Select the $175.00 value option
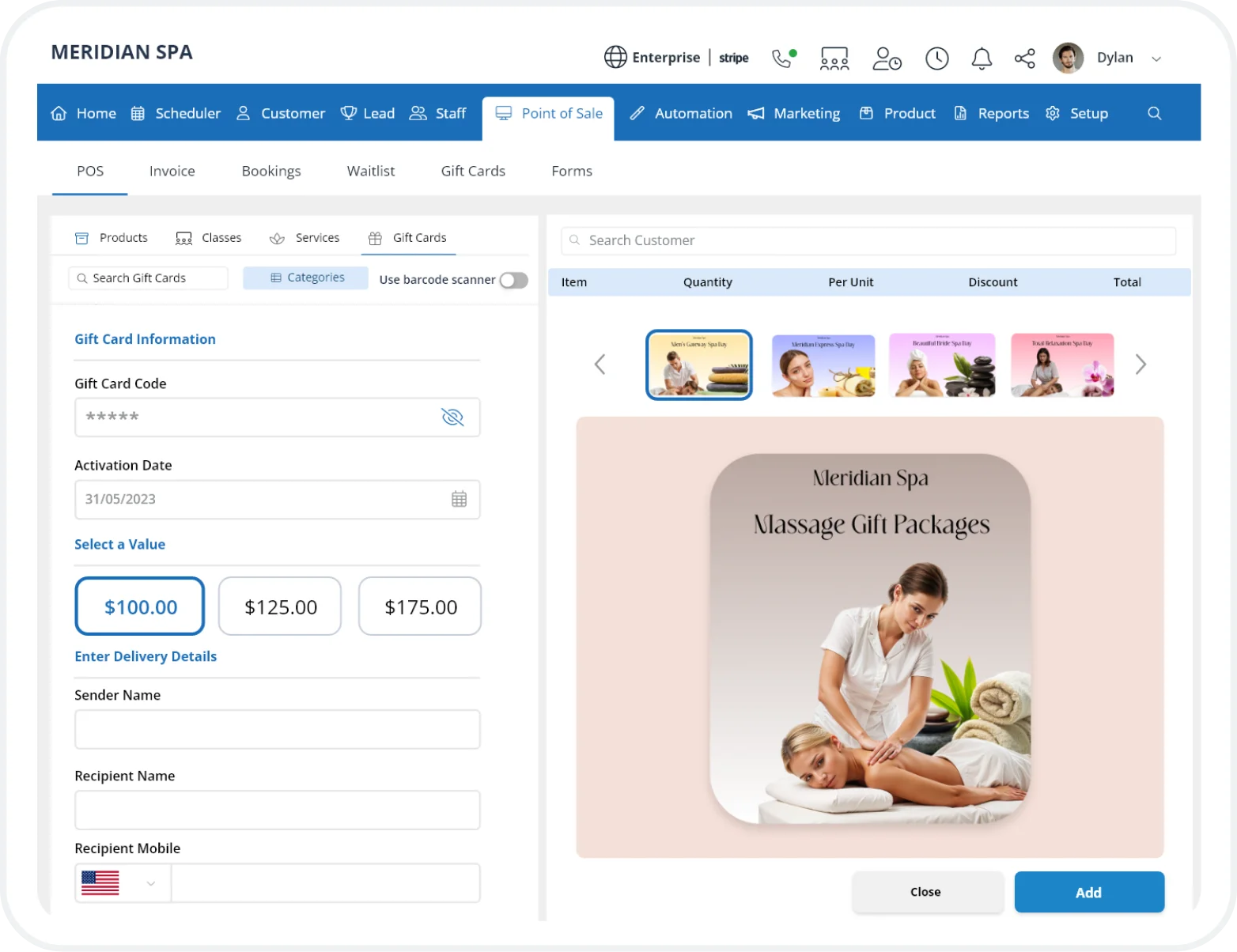Image resolution: width=1237 pixels, height=952 pixels. pos(420,606)
